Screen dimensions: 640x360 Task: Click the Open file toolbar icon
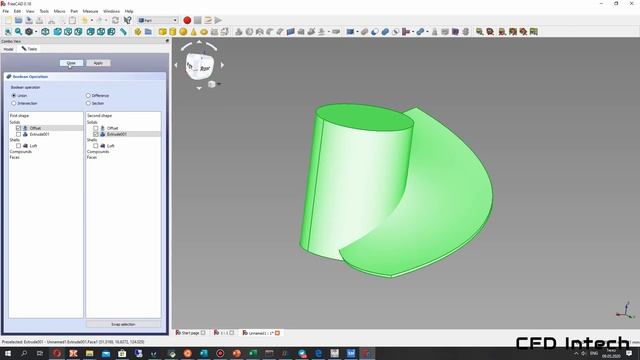18,20
